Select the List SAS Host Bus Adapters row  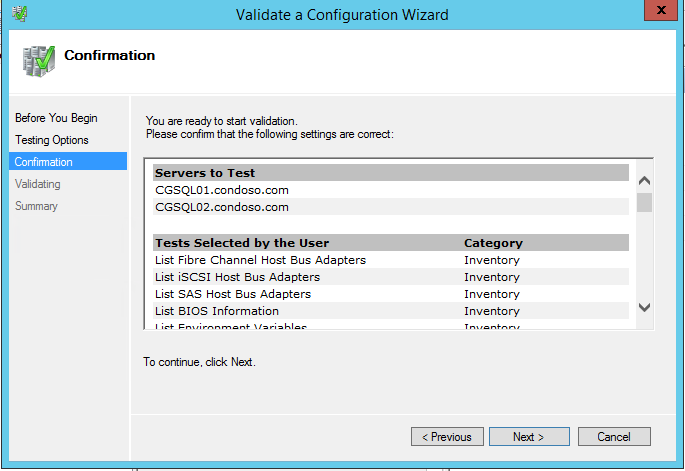point(391,294)
